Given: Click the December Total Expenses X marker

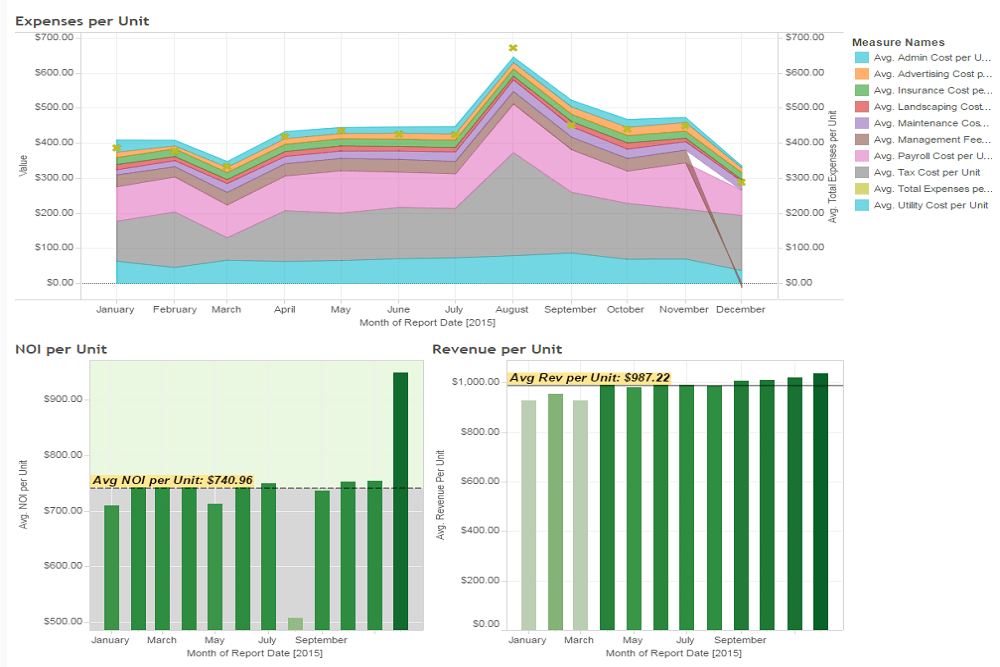Looking at the screenshot, I should [x=741, y=182].
